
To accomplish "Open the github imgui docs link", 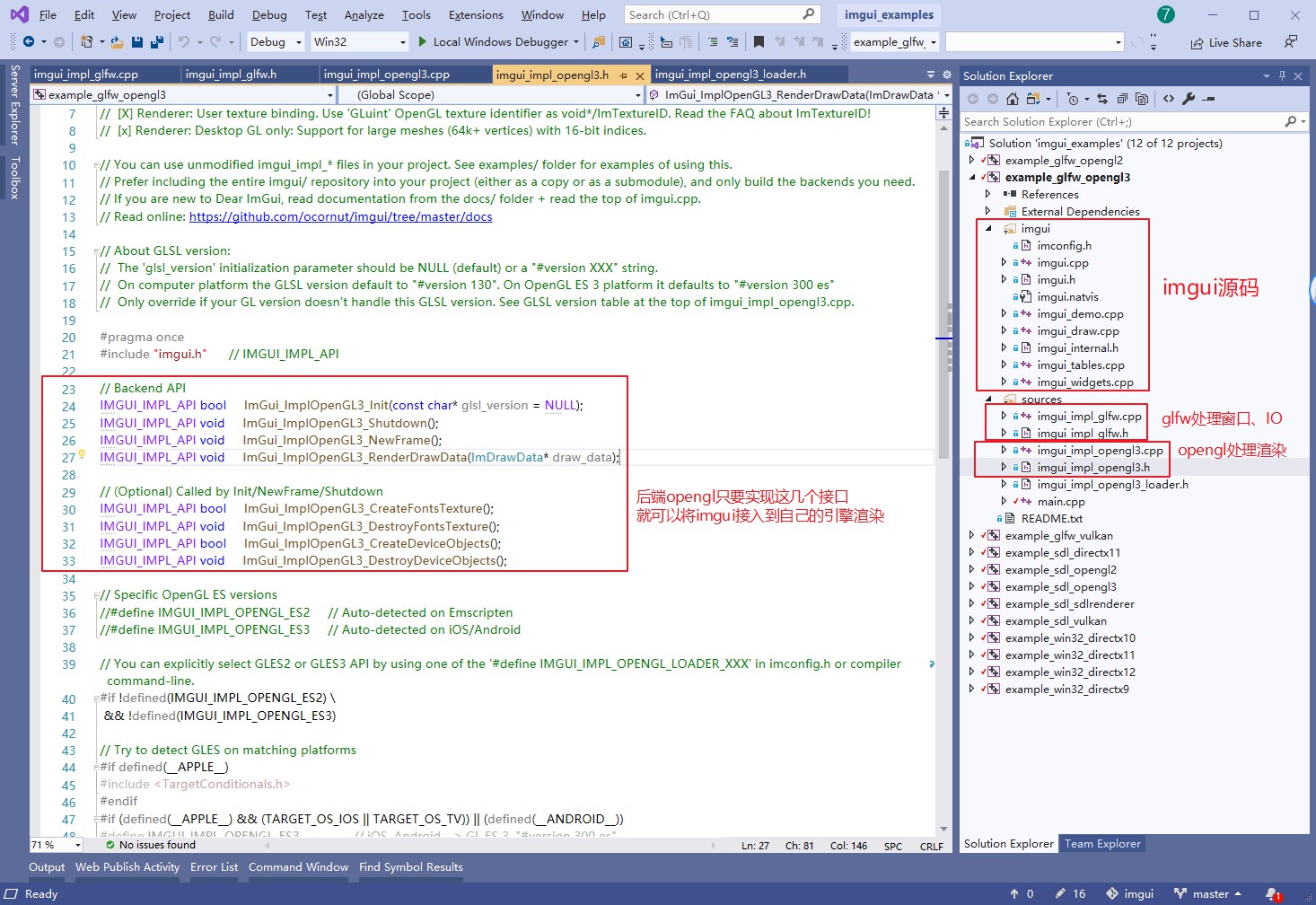I will [x=340, y=217].
